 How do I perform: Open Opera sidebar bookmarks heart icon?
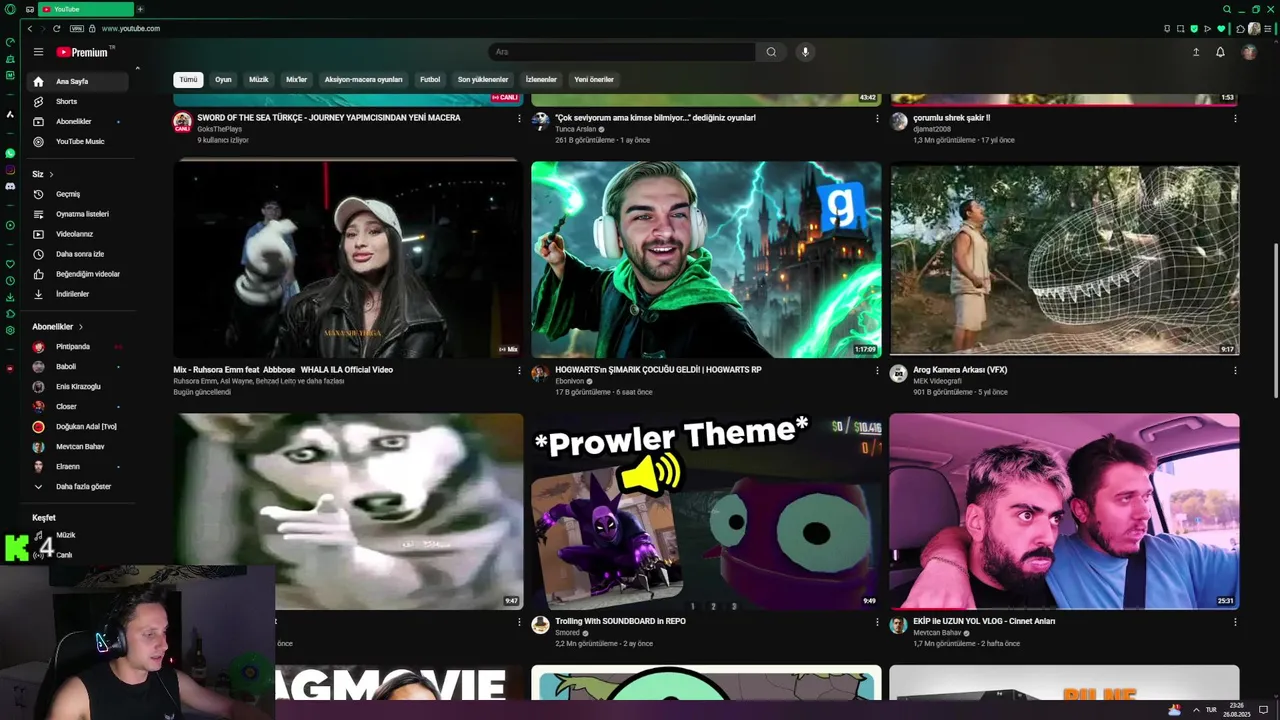[x=10, y=264]
